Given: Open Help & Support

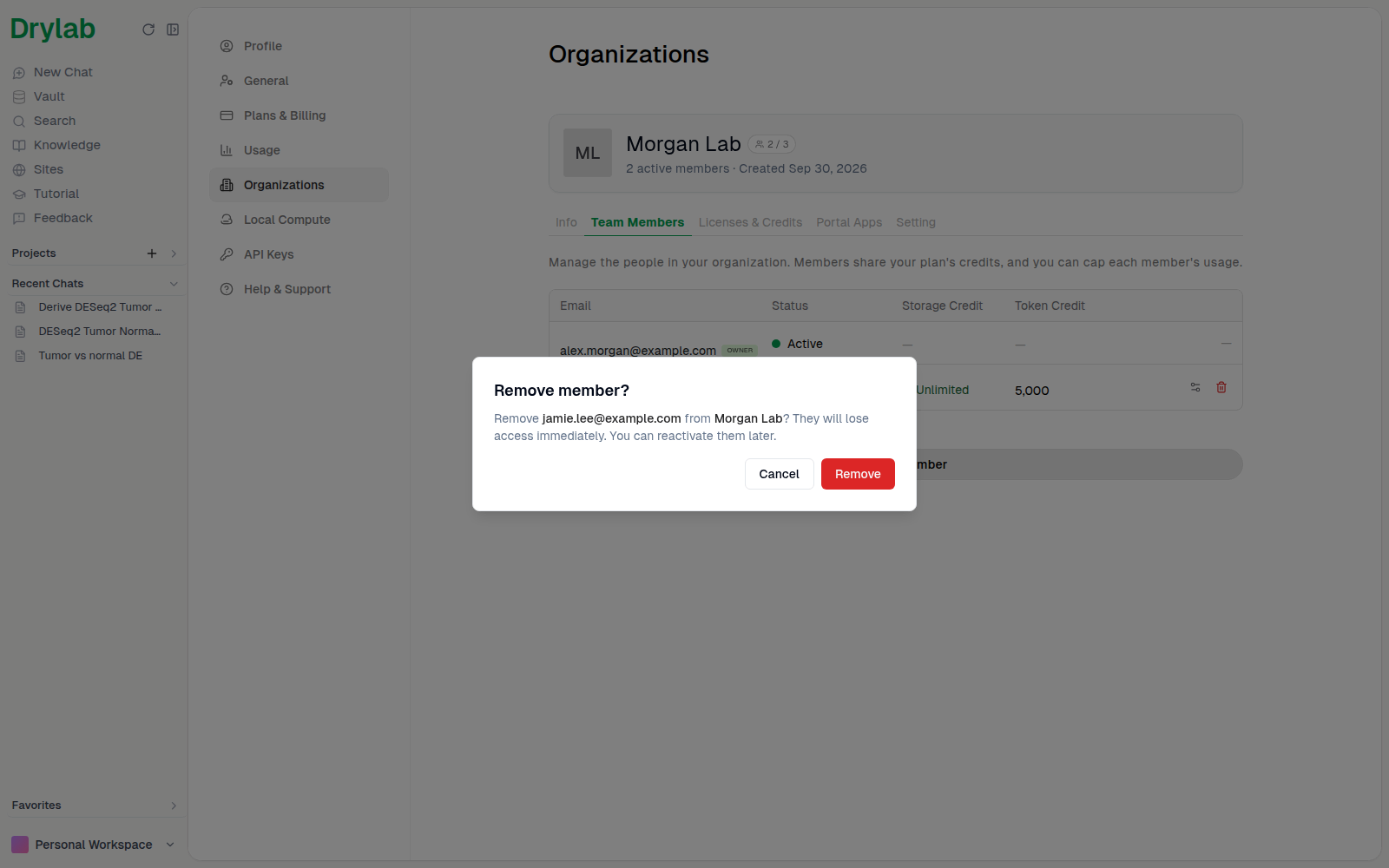Looking at the screenshot, I should point(299,289).
